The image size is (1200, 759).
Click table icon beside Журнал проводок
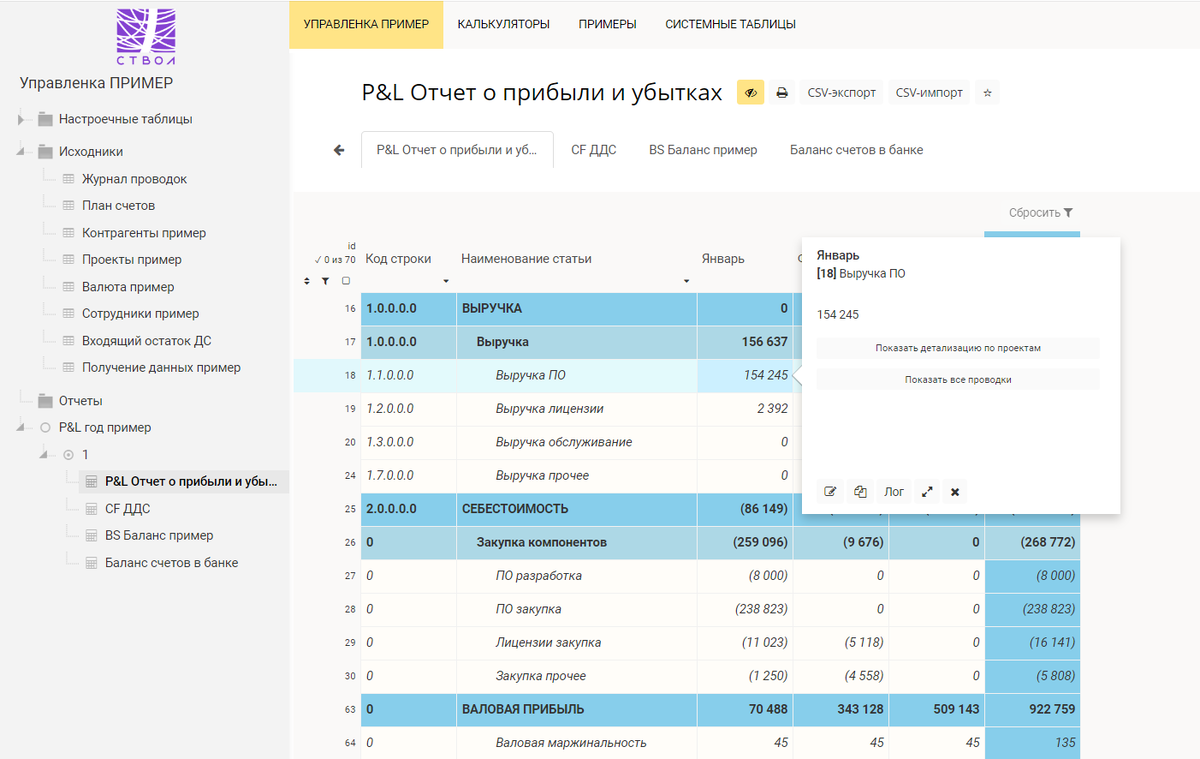click(x=68, y=179)
